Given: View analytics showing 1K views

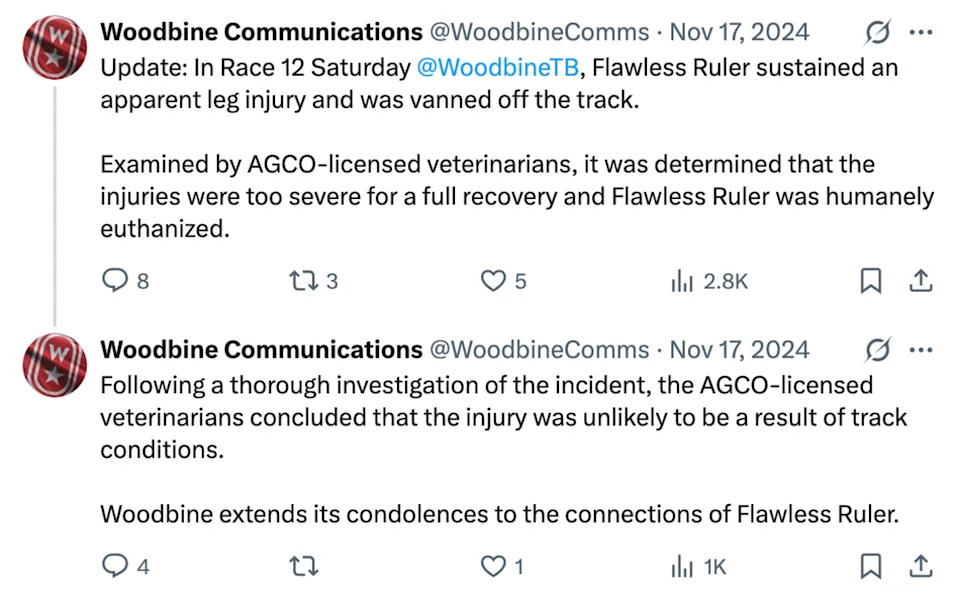Looking at the screenshot, I should 699,566.
